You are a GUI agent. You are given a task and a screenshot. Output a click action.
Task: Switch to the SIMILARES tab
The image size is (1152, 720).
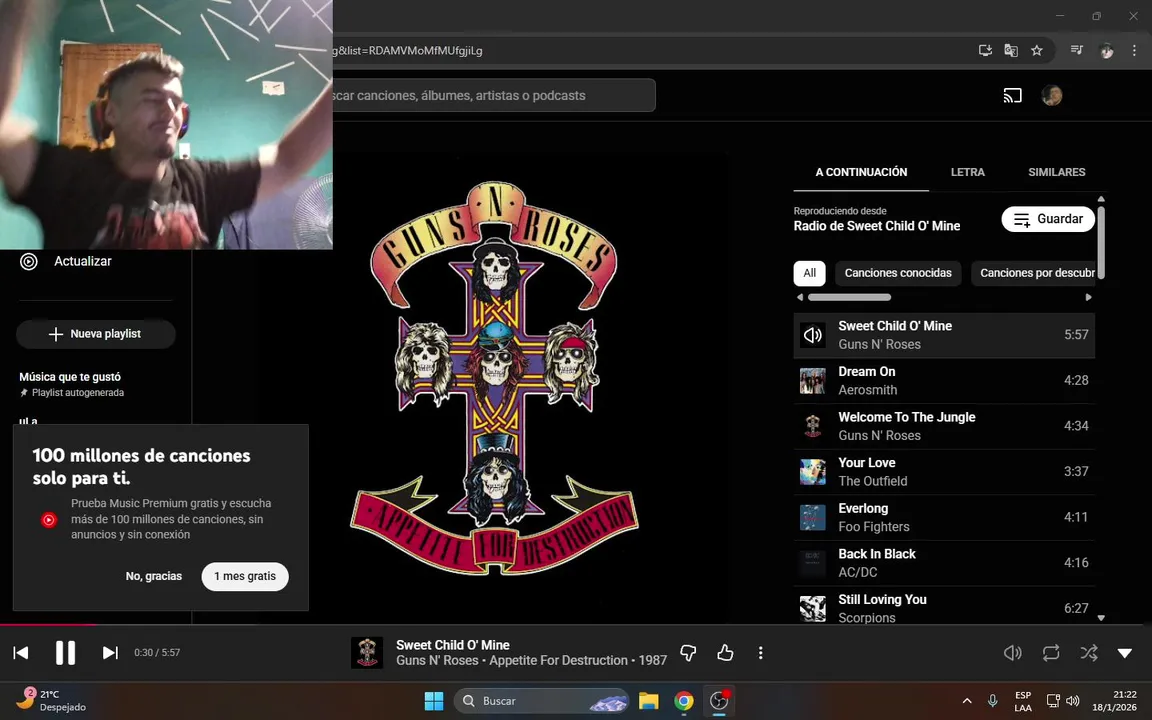point(1056,172)
